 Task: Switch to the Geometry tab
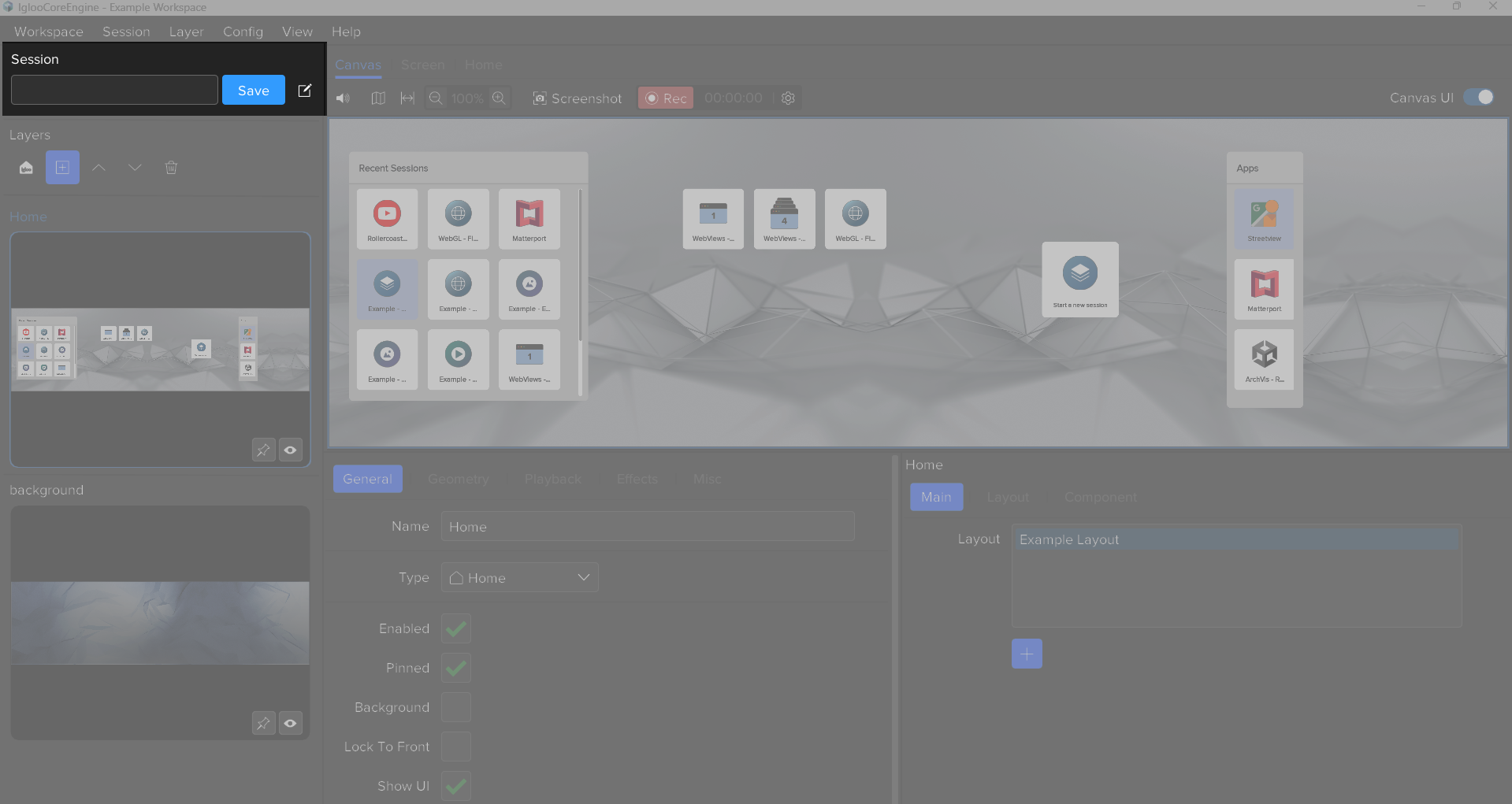coord(458,478)
